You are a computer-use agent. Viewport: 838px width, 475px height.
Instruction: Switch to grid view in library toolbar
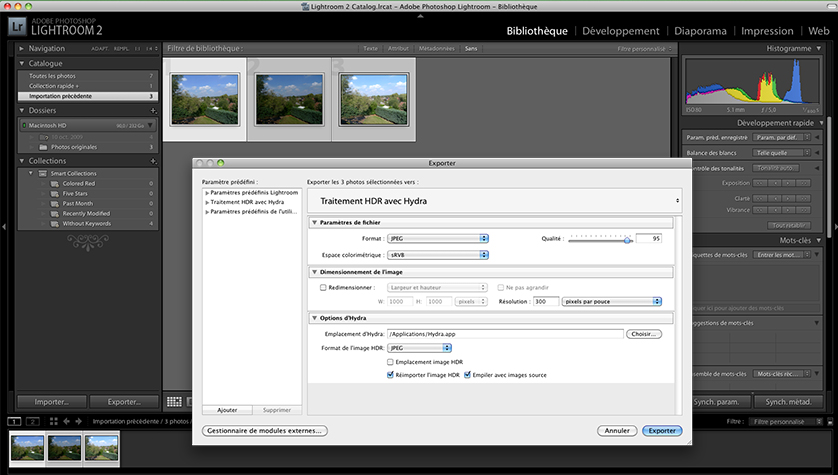[x=174, y=402]
